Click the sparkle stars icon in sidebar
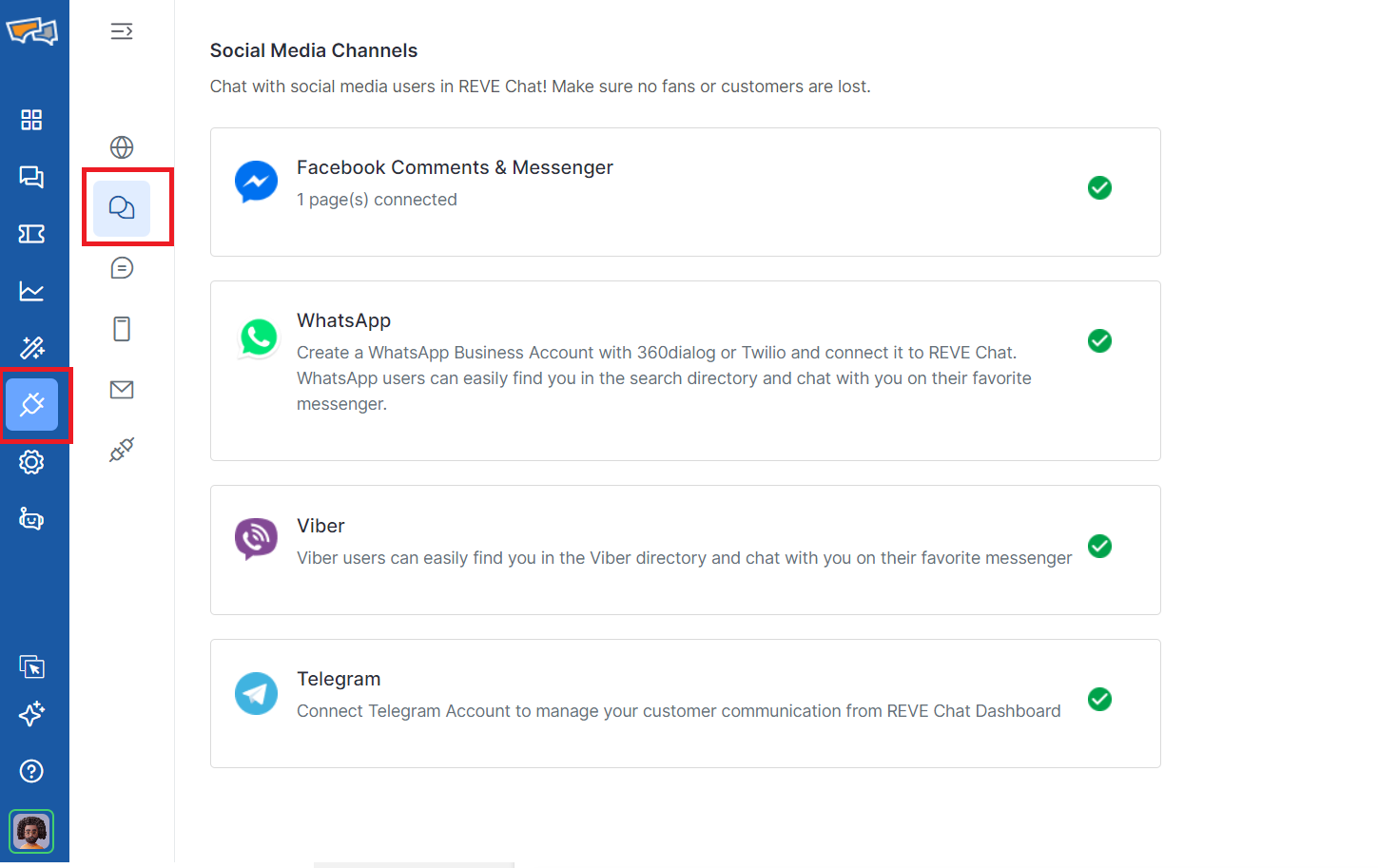 click(x=31, y=714)
